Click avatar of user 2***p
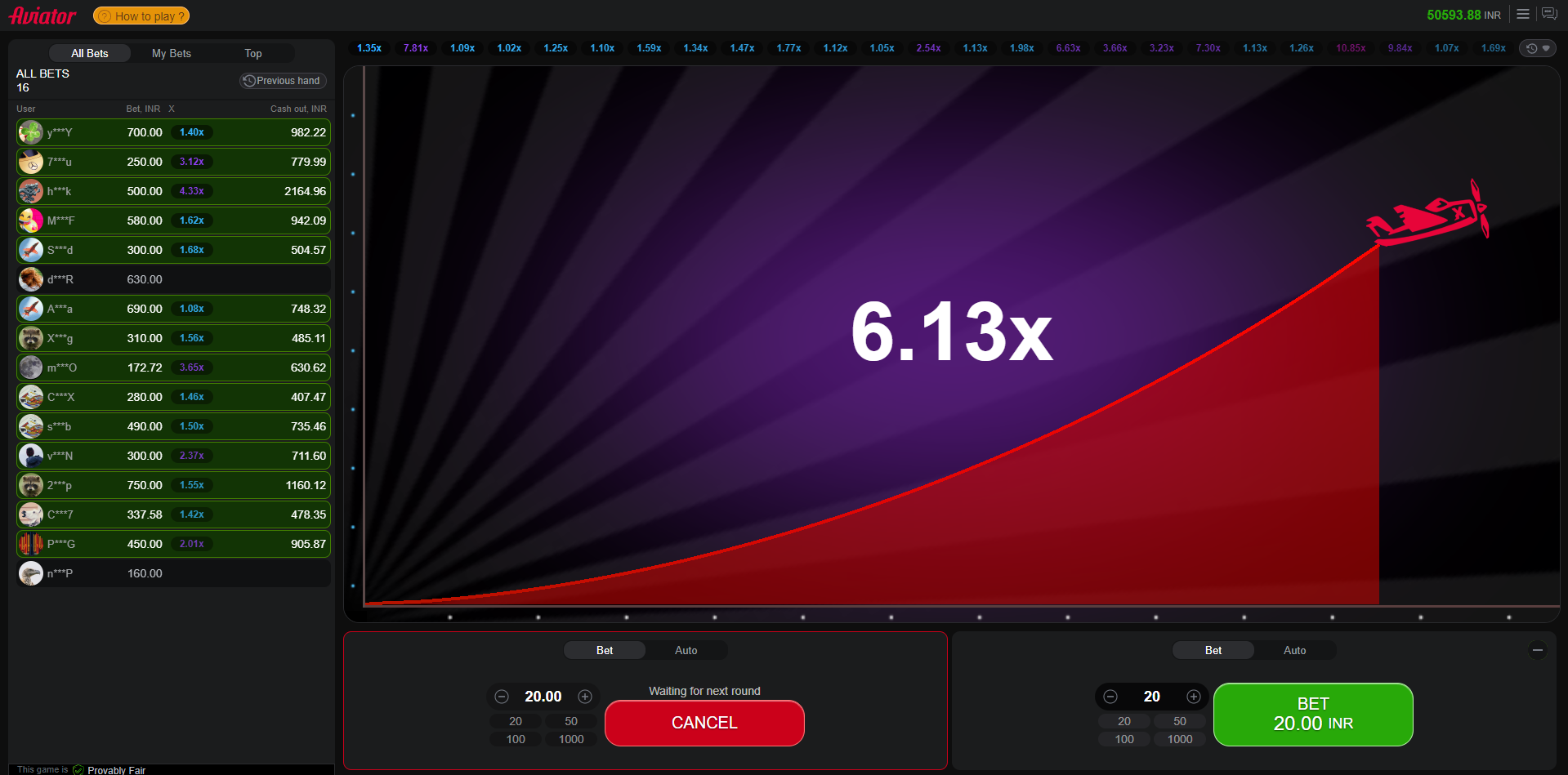1568x775 pixels. click(x=31, y=485)
